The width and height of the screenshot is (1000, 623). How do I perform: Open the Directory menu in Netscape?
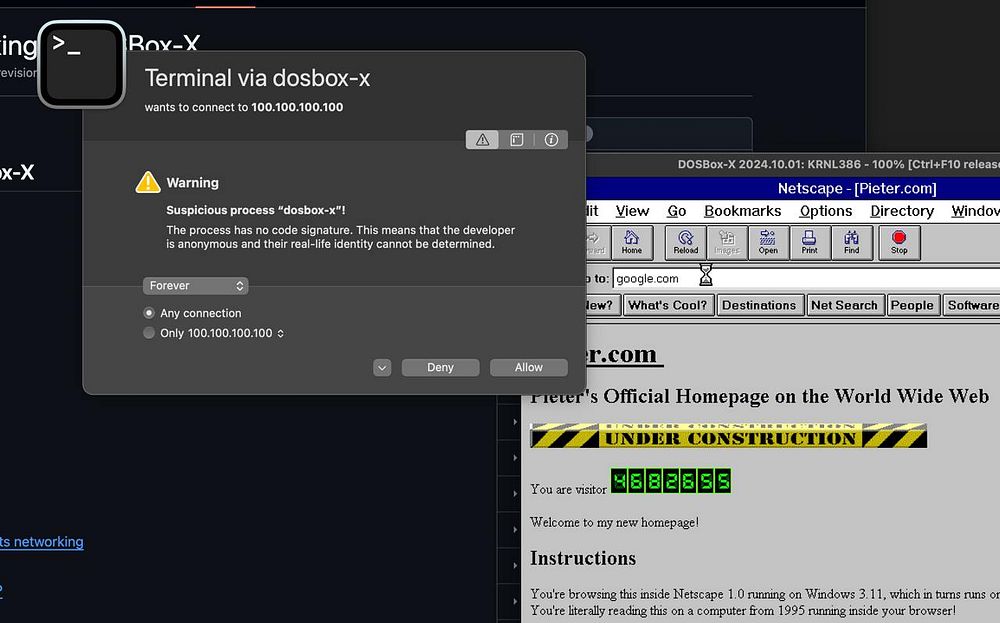(902, 211)
